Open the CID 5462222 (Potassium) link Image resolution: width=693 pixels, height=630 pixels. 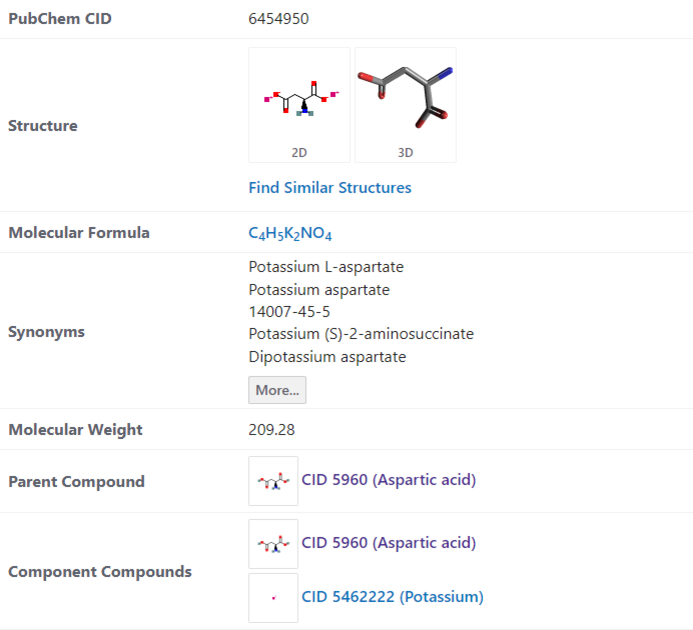392,597
